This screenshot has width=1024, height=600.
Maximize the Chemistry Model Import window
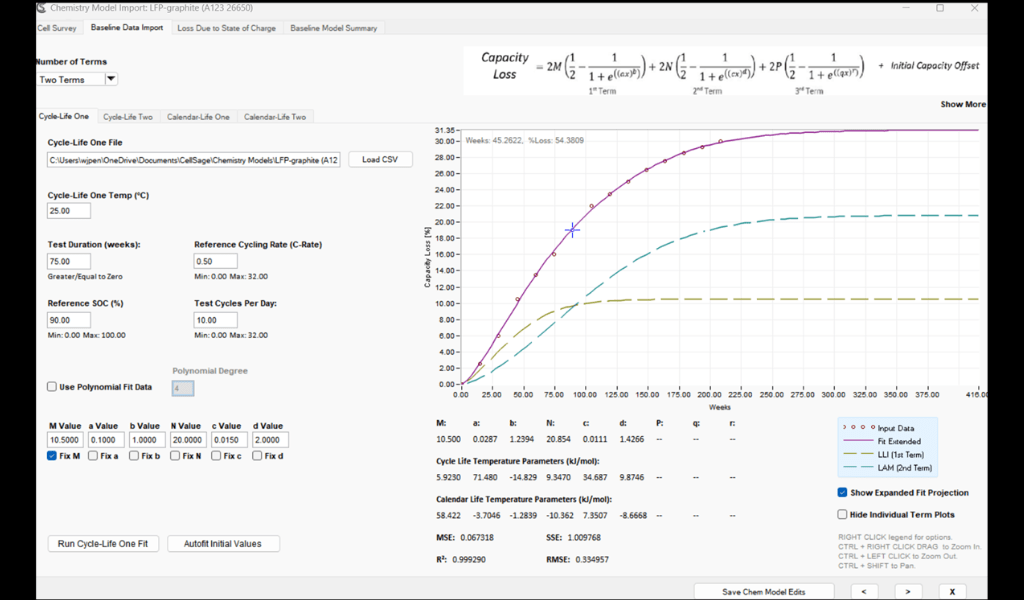point(939,8)
